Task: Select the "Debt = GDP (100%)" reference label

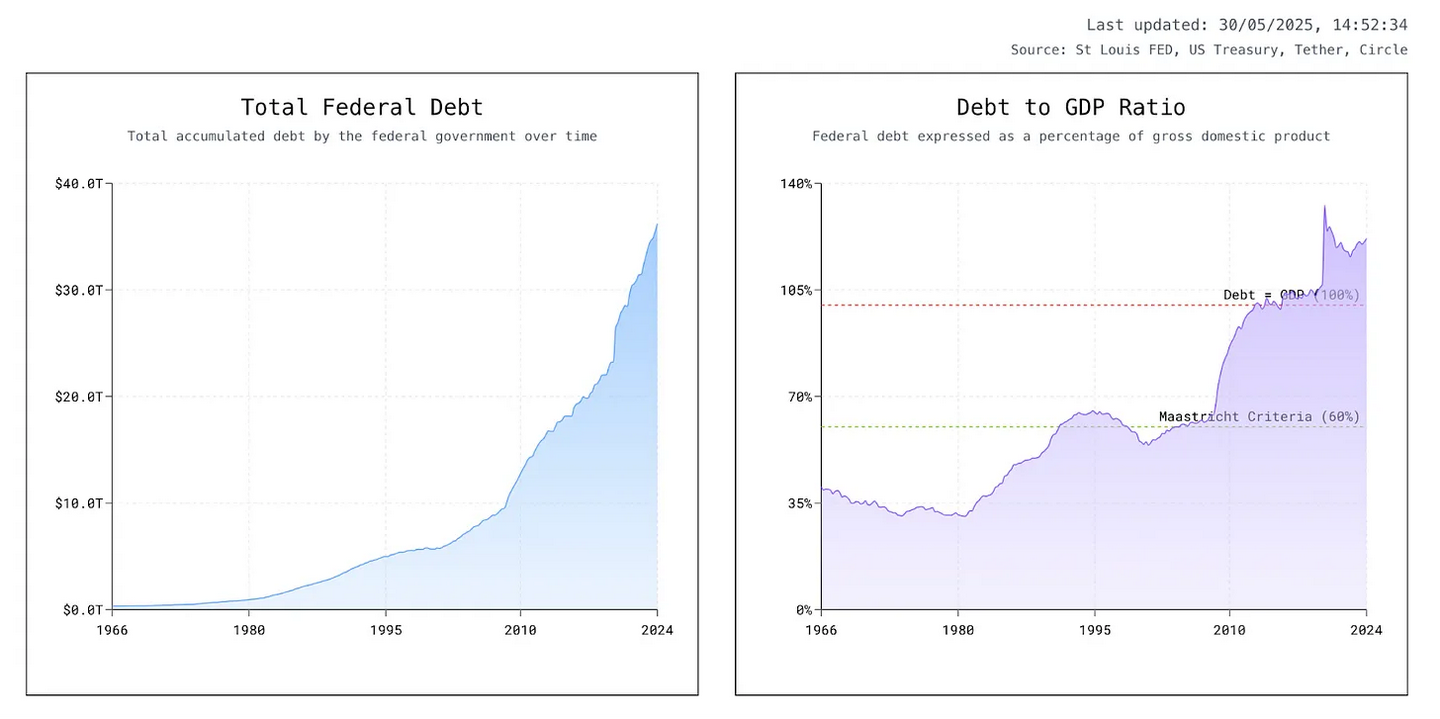Action: click(x=1291, y=295)
